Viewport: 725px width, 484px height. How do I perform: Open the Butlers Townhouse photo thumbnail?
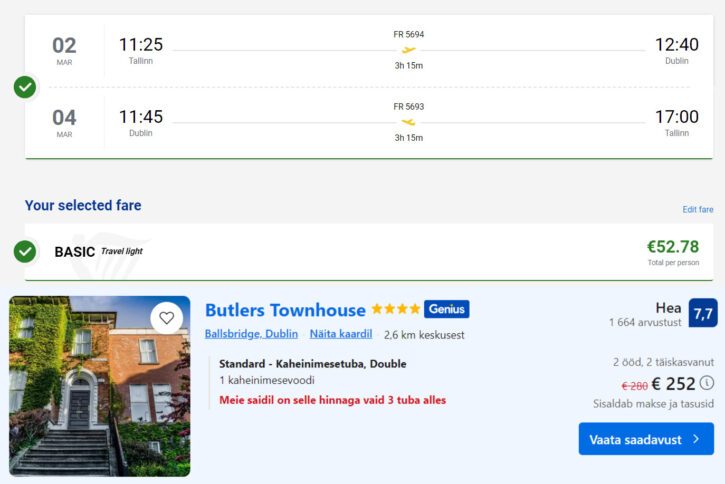coord(100,386)
